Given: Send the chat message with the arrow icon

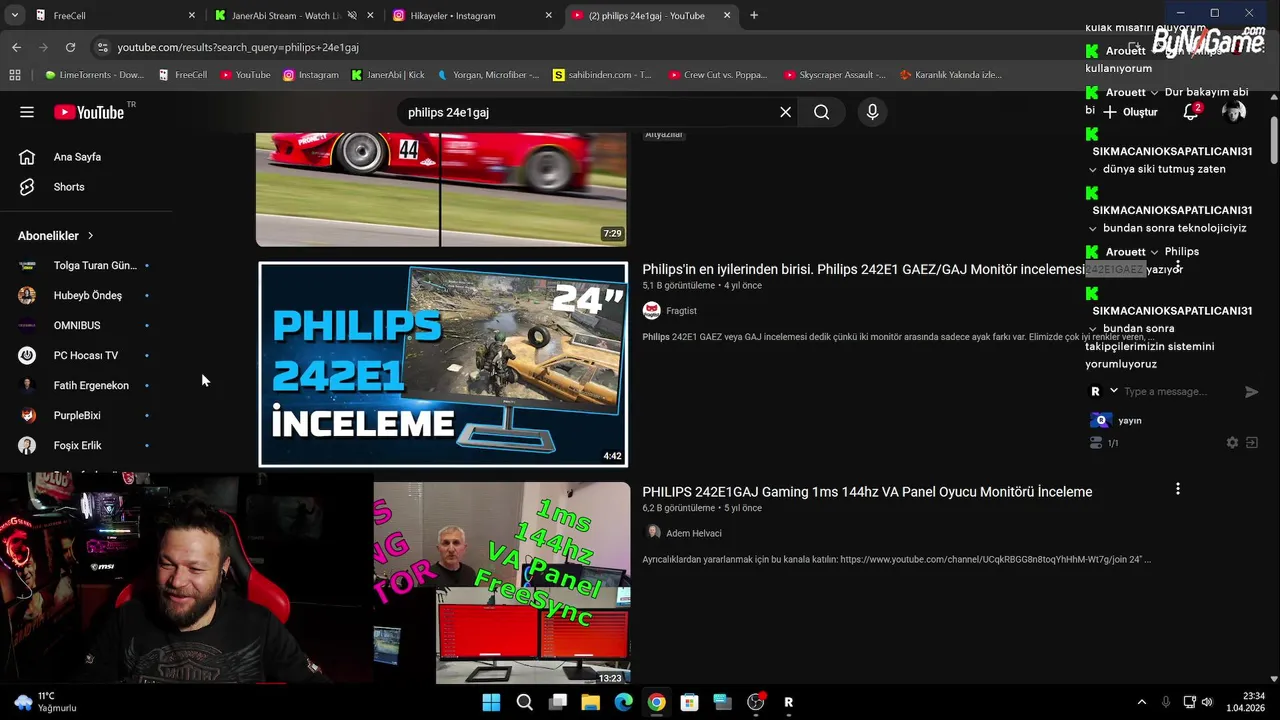Looking at the screenshot, I should (x=1251, y=392).
